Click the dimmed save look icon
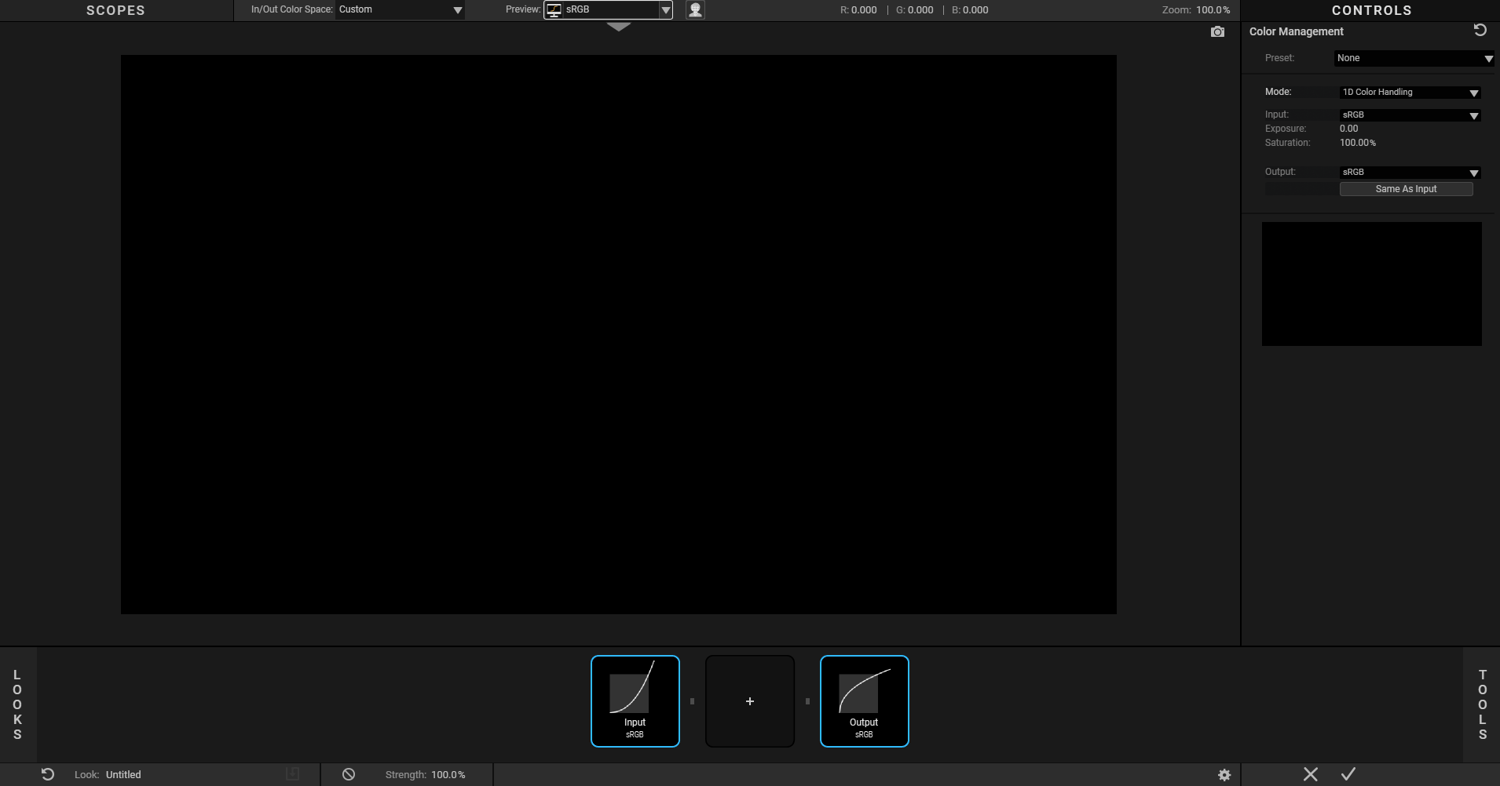The width and height of the screenshot is (1500, 786). pyautogui.click(x=293, y=774)
